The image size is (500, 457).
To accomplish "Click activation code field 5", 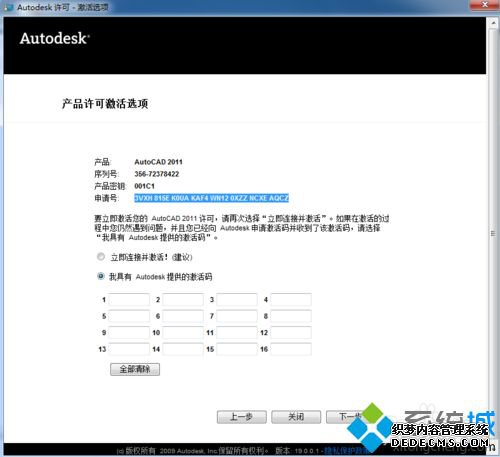I will pos(129,316).
